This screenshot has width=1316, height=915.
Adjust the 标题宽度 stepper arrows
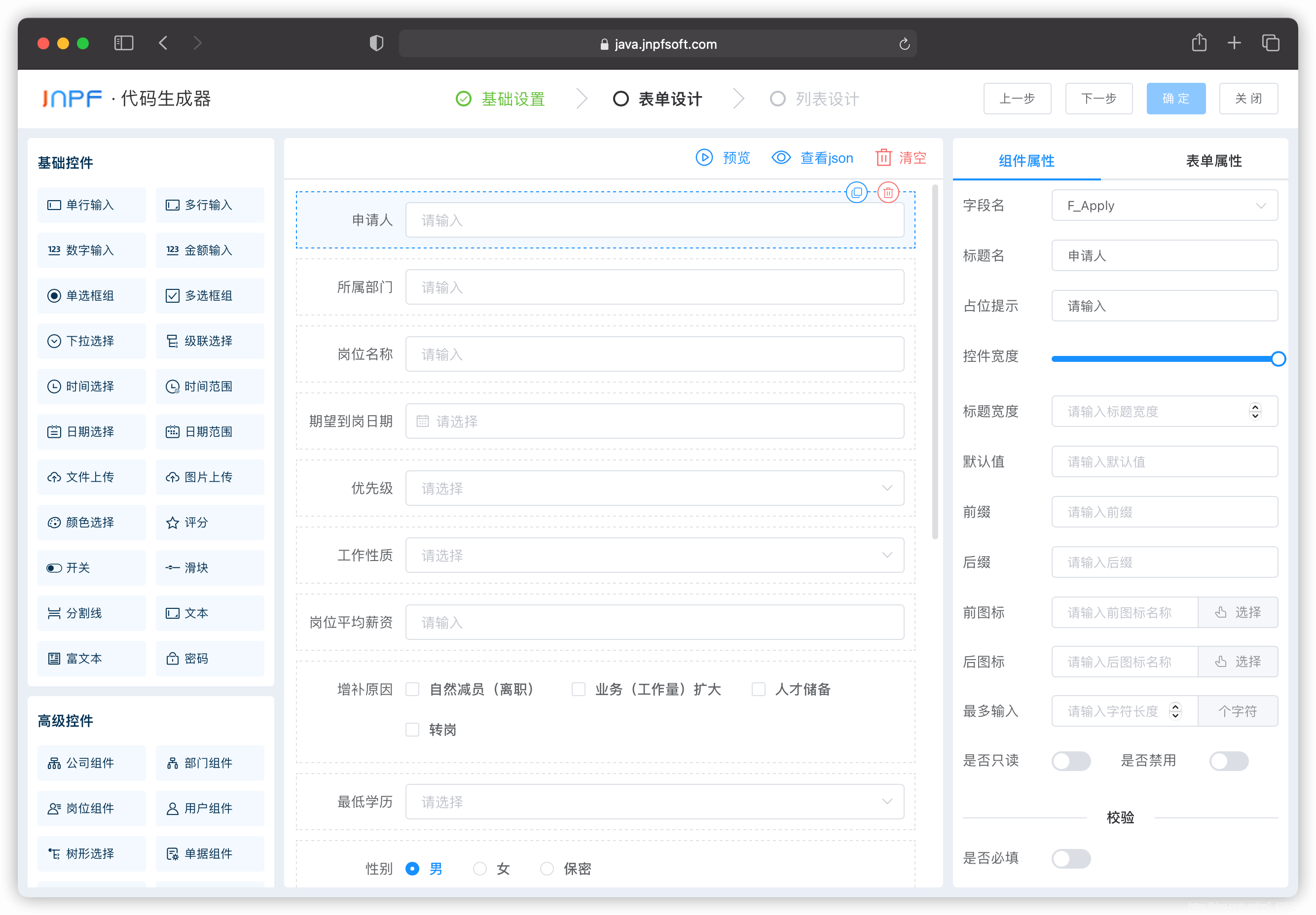[1255, 411]
